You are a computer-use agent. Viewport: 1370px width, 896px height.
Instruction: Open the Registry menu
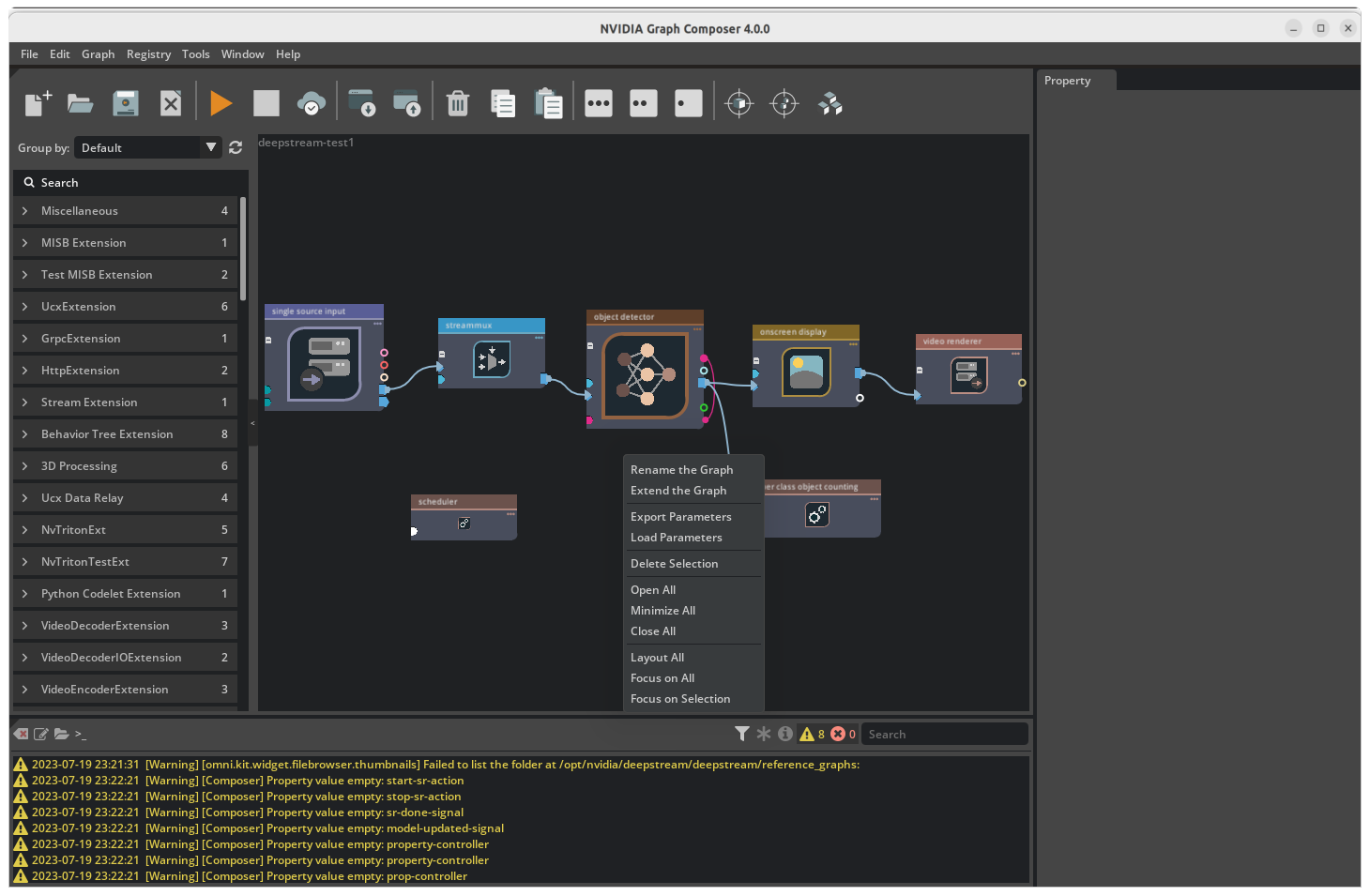click(x=148, y=54)
